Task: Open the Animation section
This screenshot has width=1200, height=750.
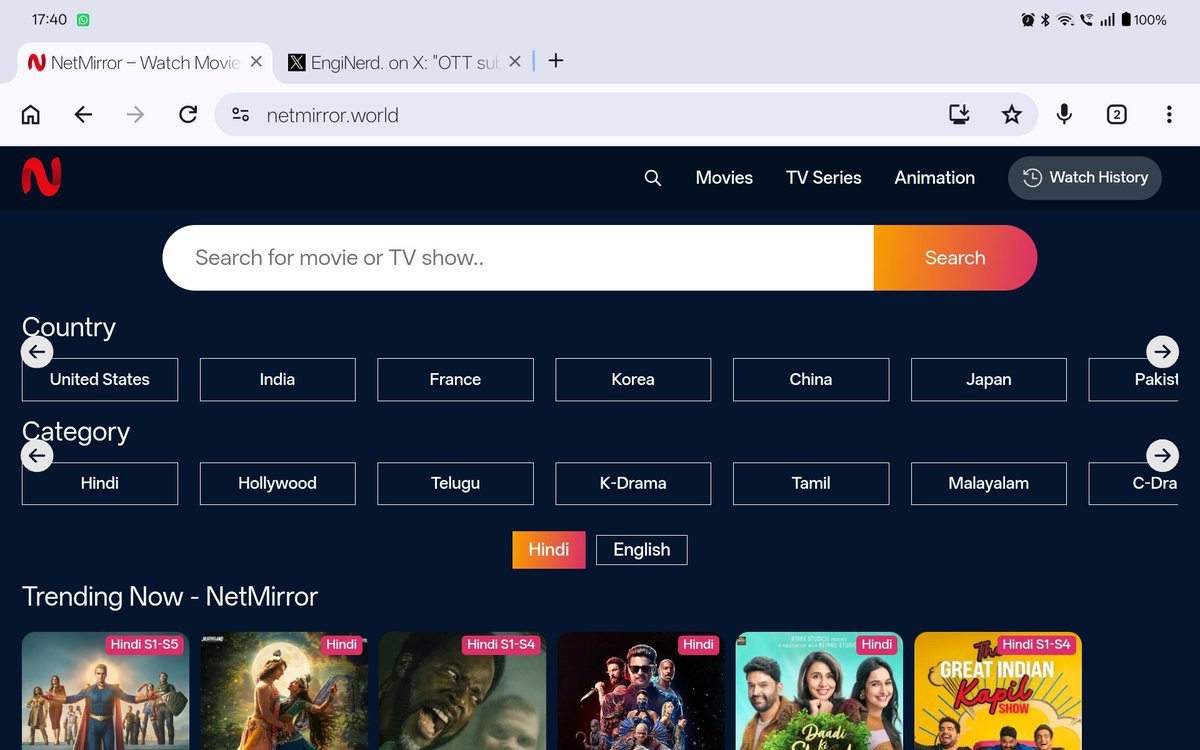Action: [935, 178]
